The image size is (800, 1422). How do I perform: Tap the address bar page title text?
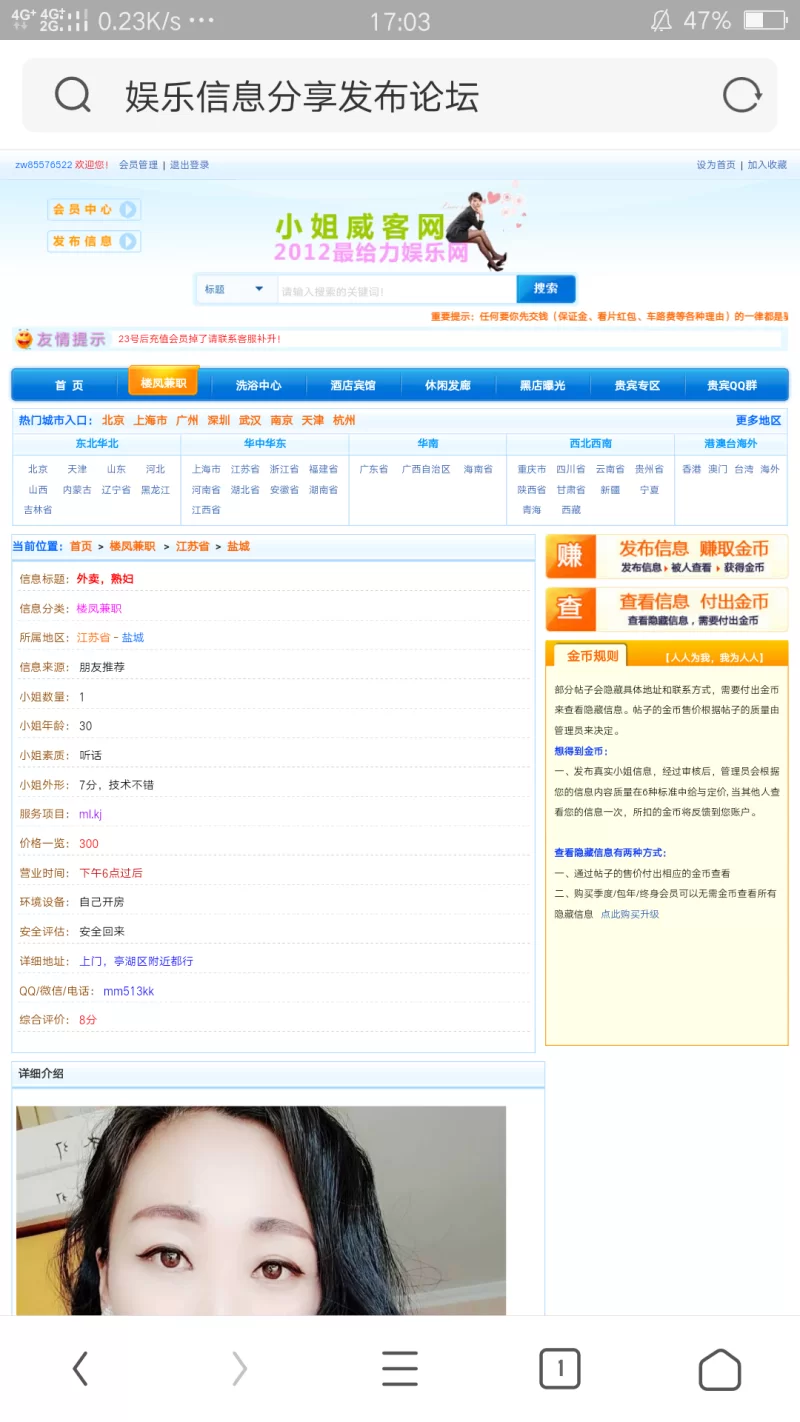pos(302,96)
